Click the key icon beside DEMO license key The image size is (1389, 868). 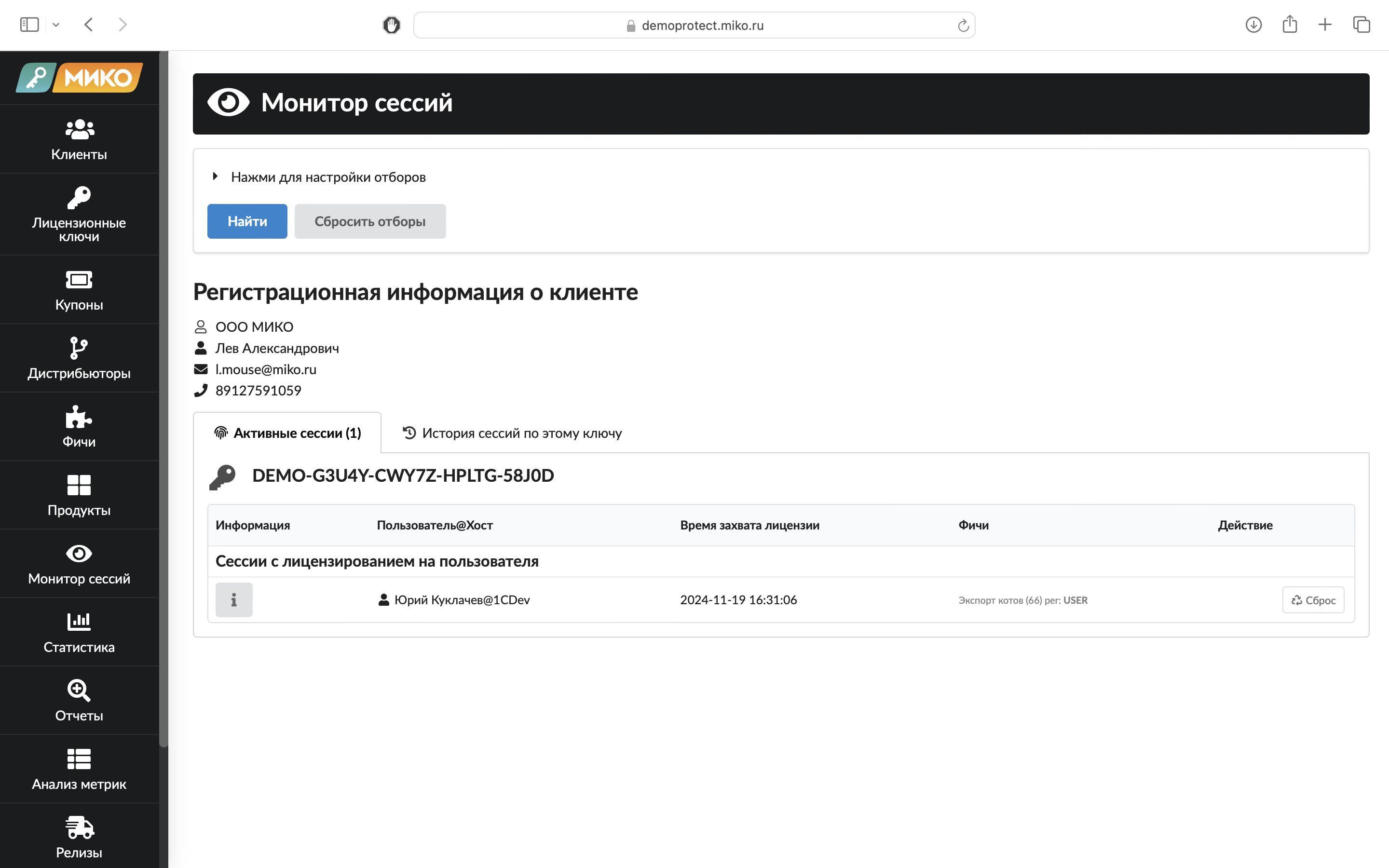(223, 476)
